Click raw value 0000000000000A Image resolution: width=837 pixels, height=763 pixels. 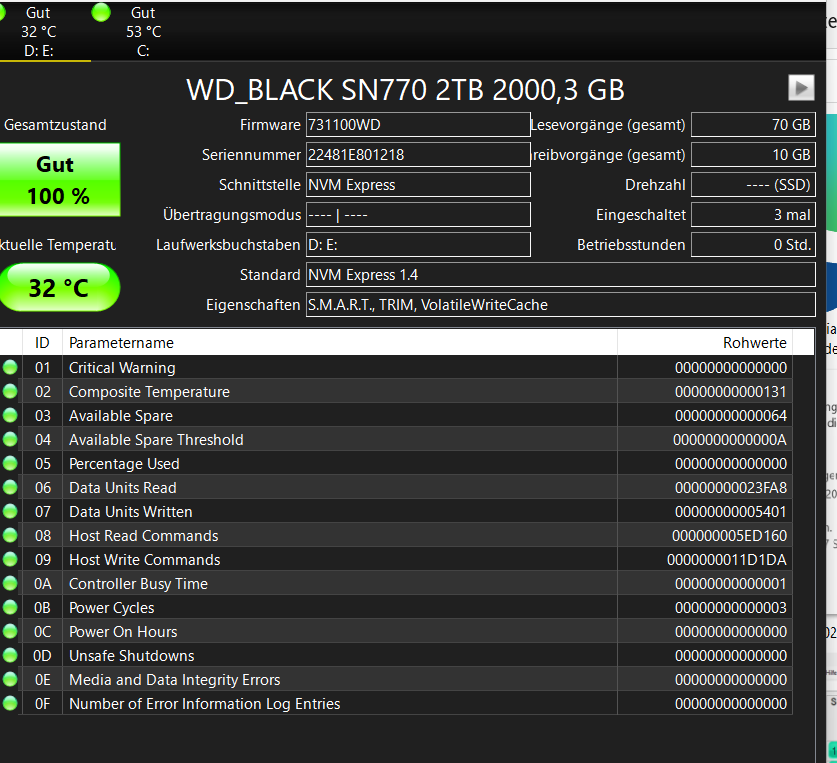730,440
